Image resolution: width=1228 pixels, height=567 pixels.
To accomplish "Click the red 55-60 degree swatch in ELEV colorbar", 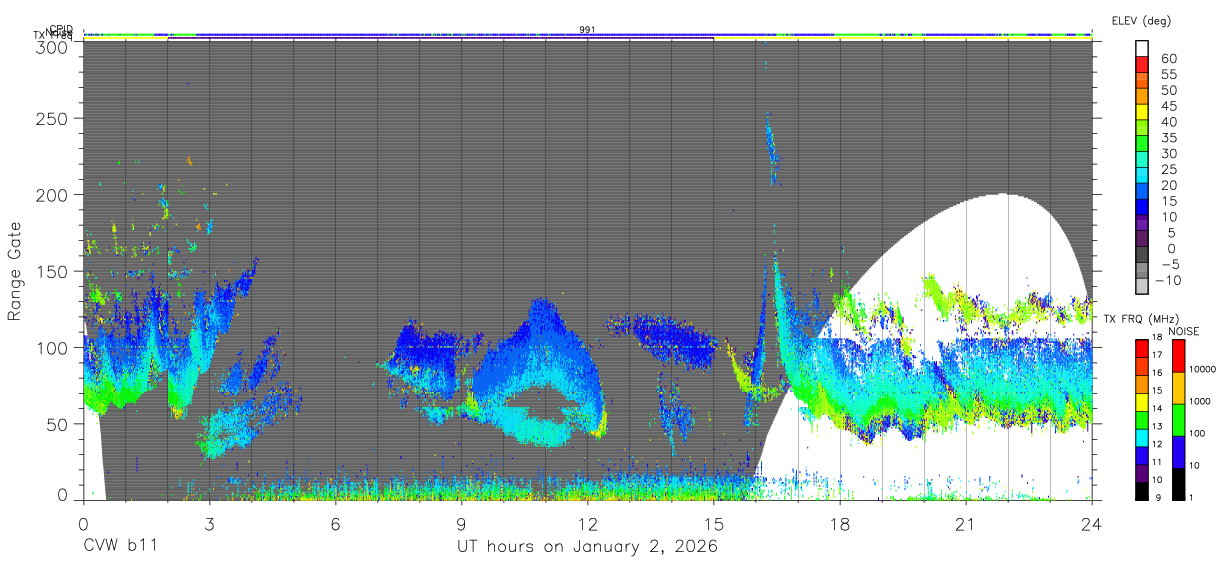I will coord(1142,64).
